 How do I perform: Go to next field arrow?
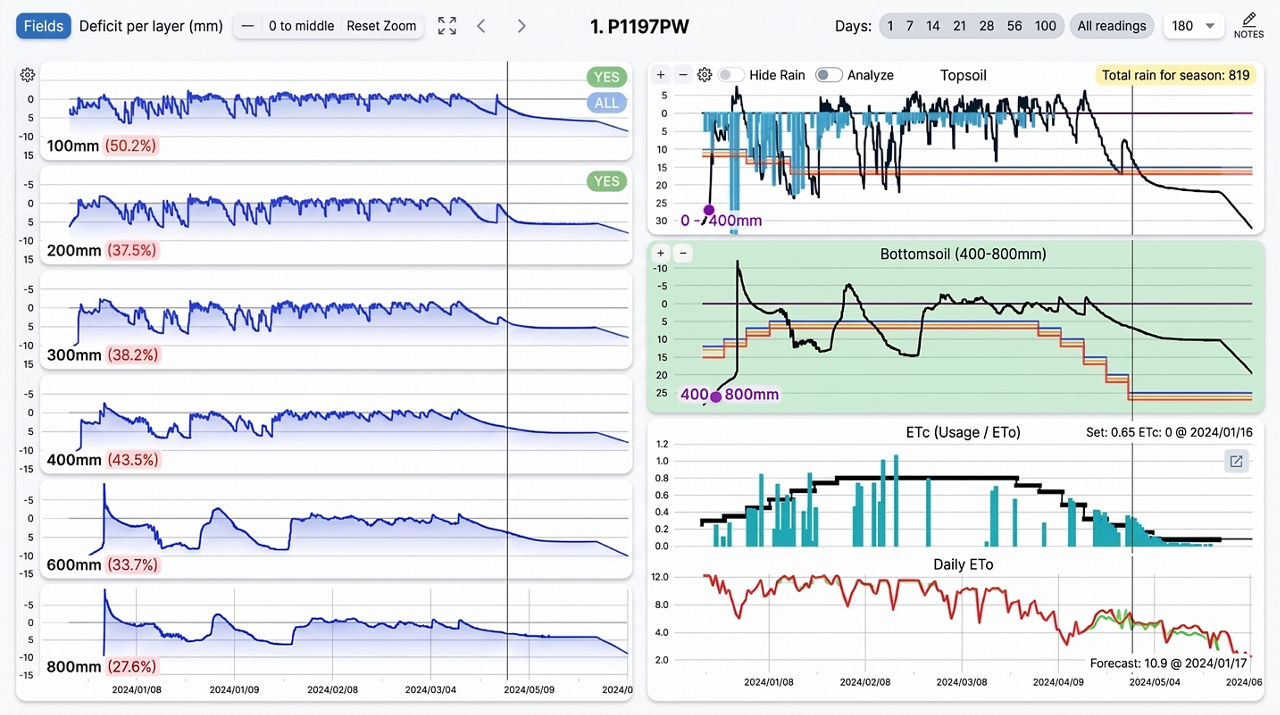click(x=521, y=26)
